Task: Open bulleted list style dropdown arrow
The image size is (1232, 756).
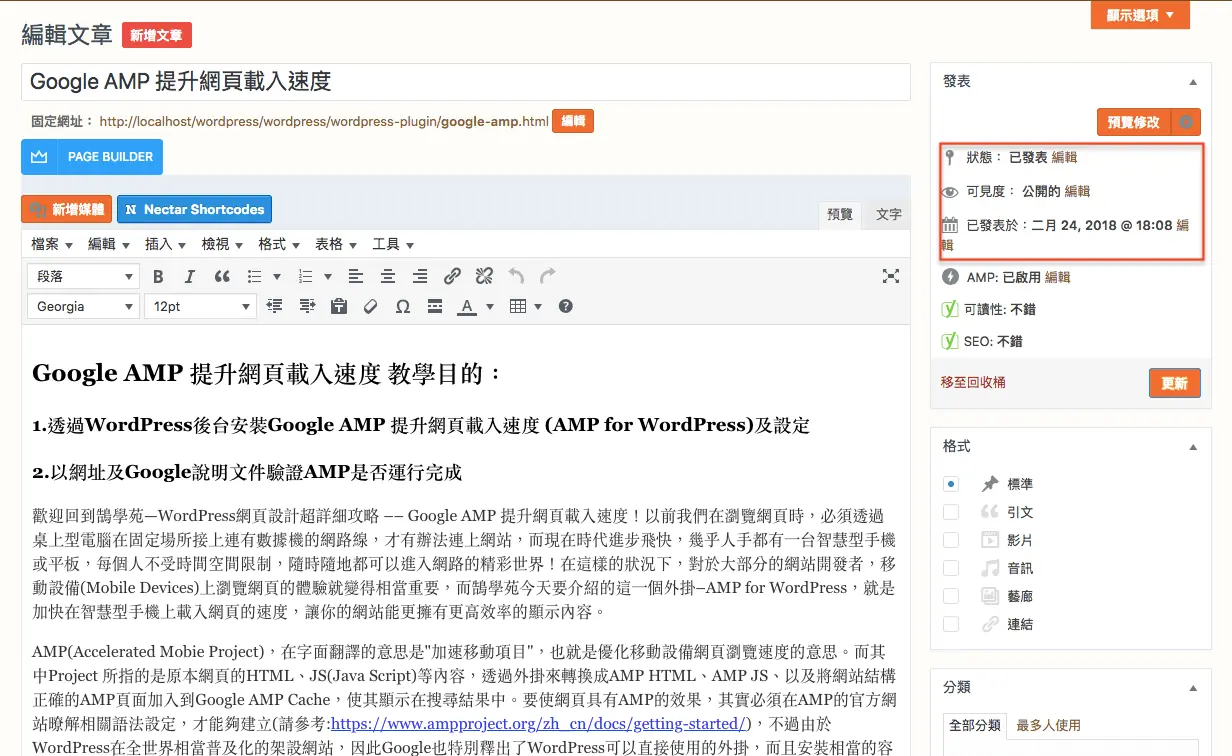Action: [x=277, y=277]
